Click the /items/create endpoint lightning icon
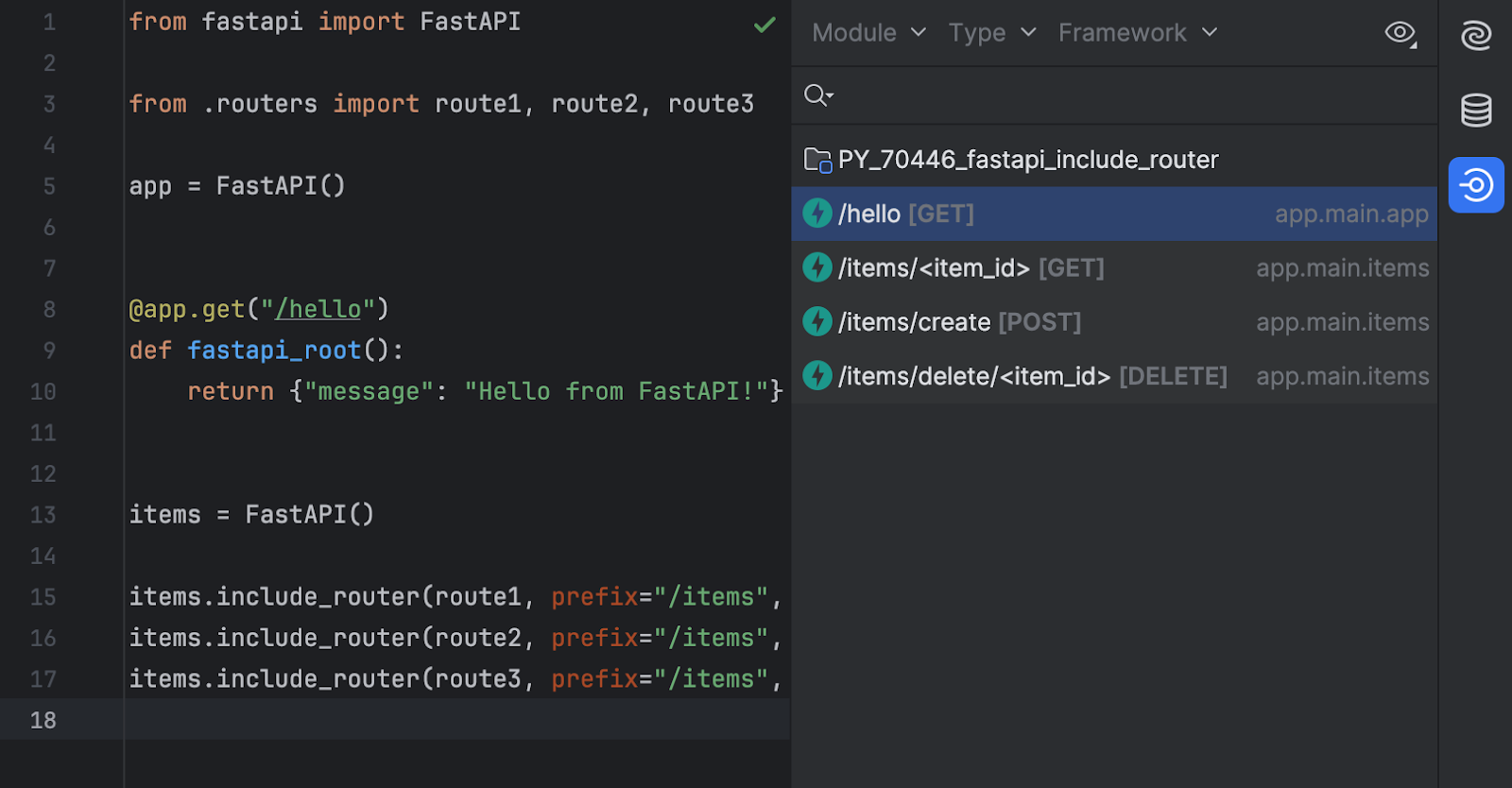Image resolution: width=1512 pixels, height=788 pixels. point(817,322)
